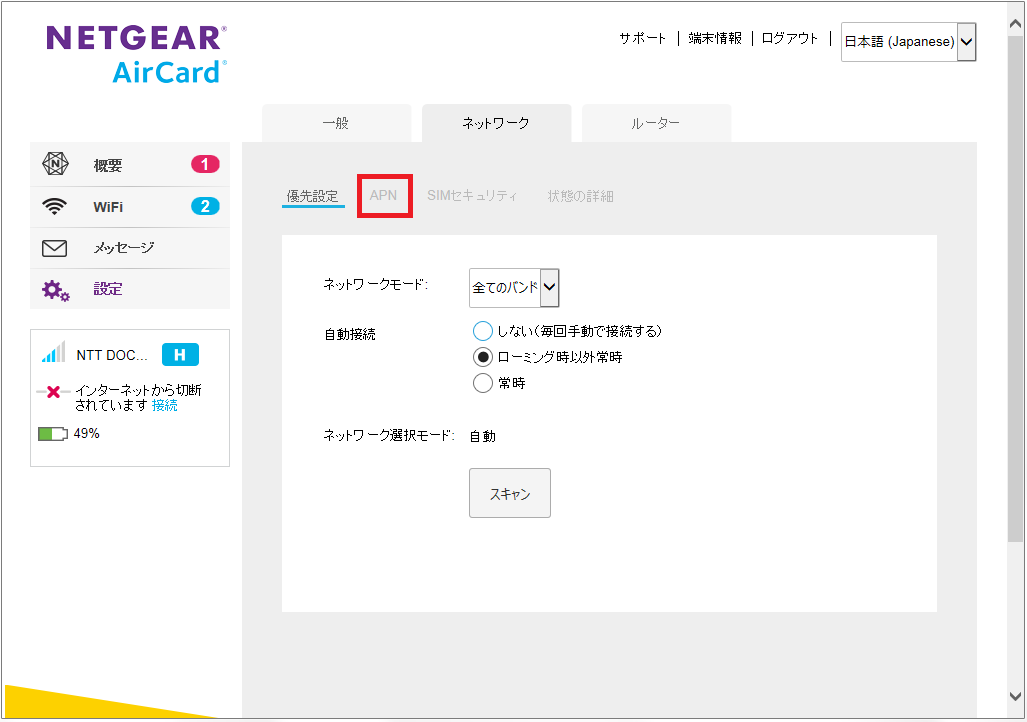Open WiFi in the sidebar menu
1027x722 pixels.
click(x=130, y=207)
